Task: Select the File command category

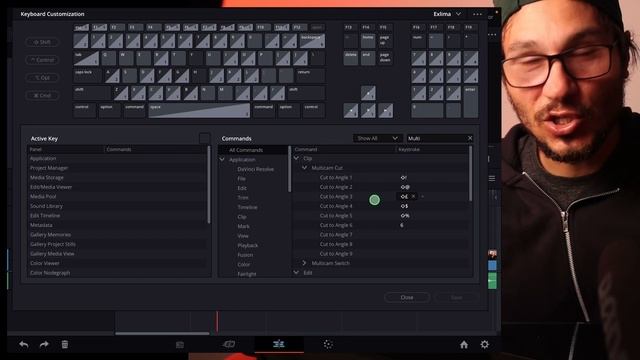Action: [x=241, y=179]
